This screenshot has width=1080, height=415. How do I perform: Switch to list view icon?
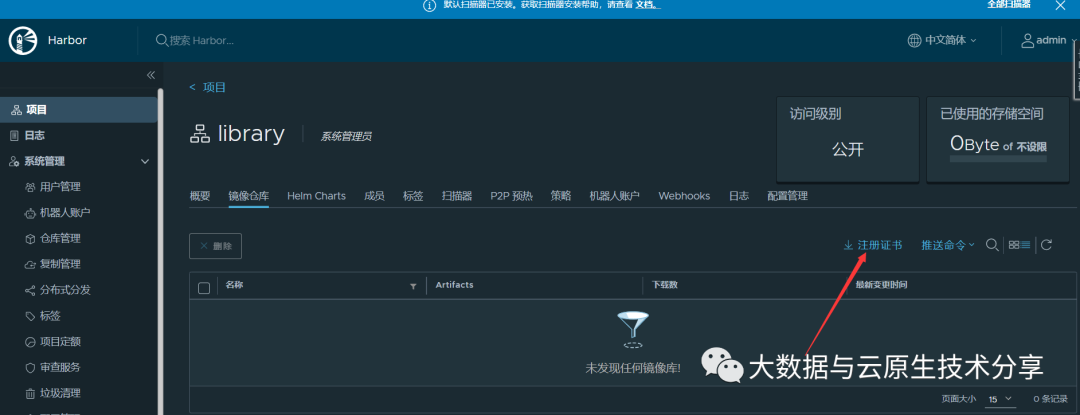(1025, 245)
